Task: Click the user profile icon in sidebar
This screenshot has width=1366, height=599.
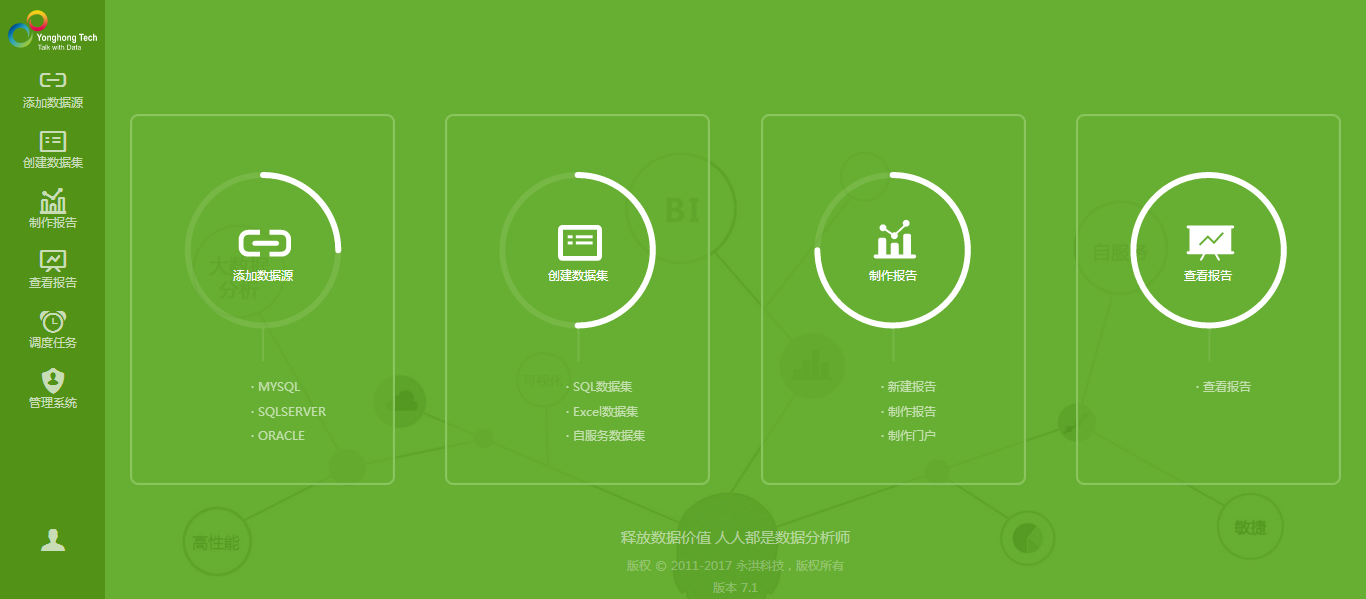Action: tap(52, 540)
